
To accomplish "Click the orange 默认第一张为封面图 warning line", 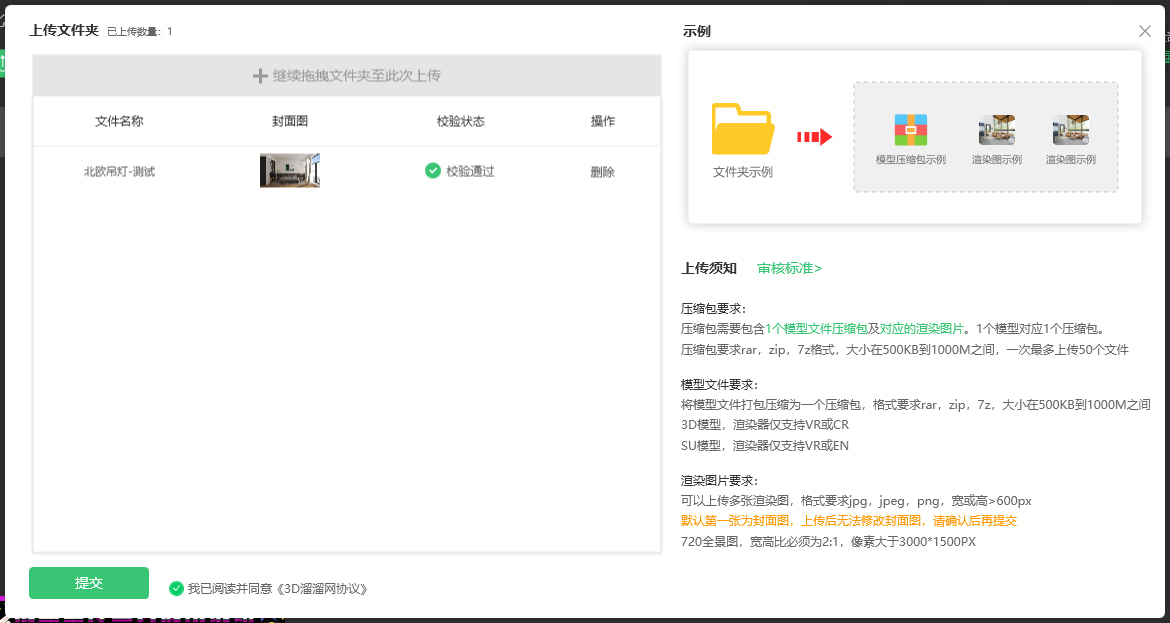I will coord(849,521).
